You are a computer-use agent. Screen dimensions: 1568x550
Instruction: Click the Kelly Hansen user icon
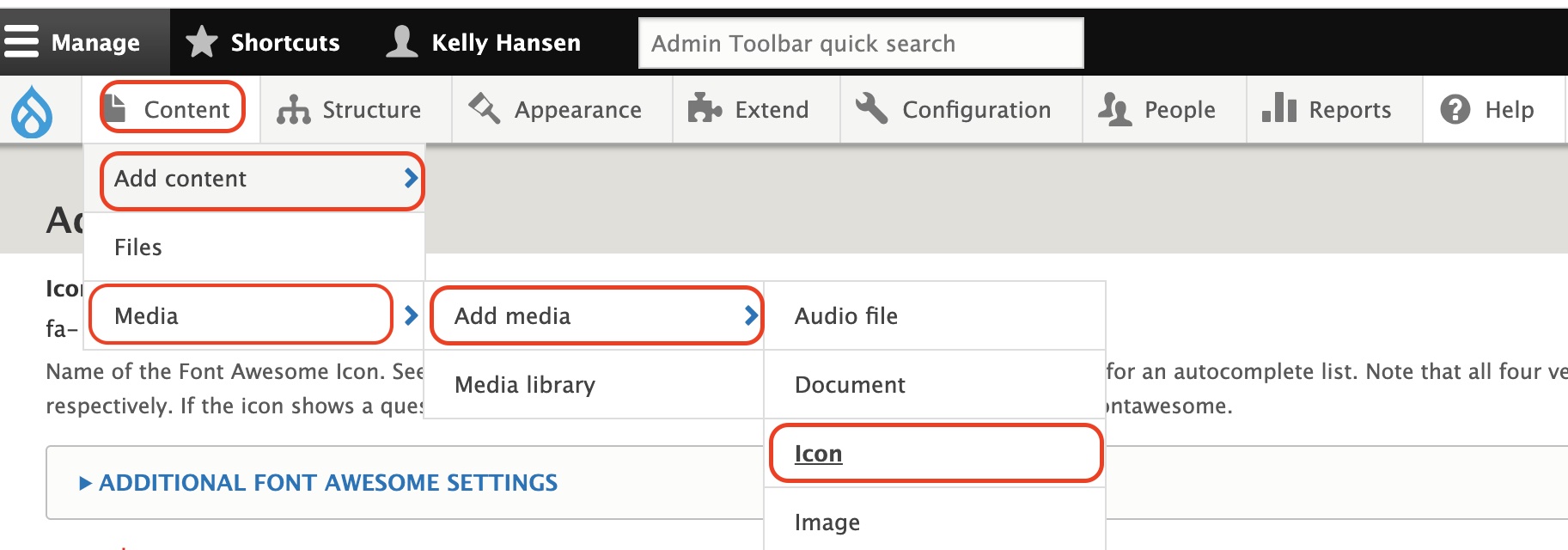tap(401, 41)
